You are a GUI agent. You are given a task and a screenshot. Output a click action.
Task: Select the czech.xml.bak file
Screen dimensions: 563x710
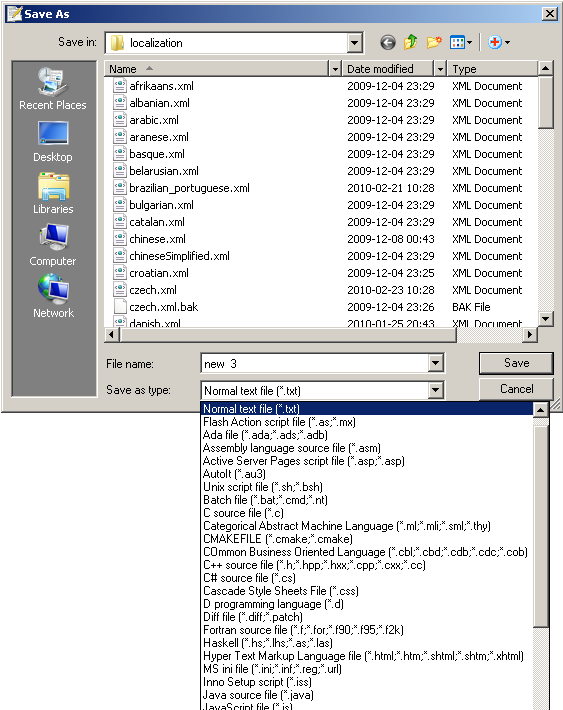(164, 307)
